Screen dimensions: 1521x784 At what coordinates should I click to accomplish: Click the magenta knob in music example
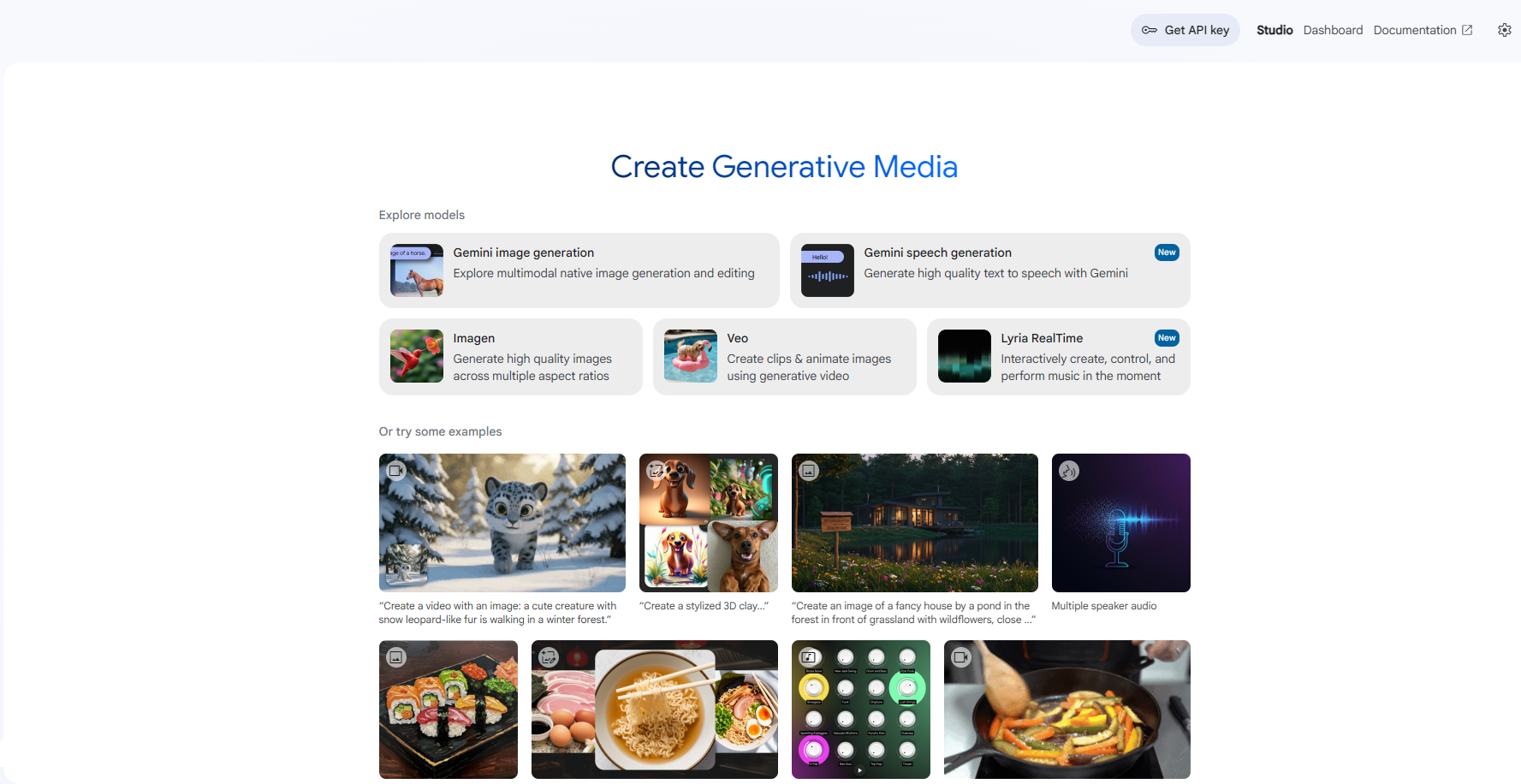point(814,750)
